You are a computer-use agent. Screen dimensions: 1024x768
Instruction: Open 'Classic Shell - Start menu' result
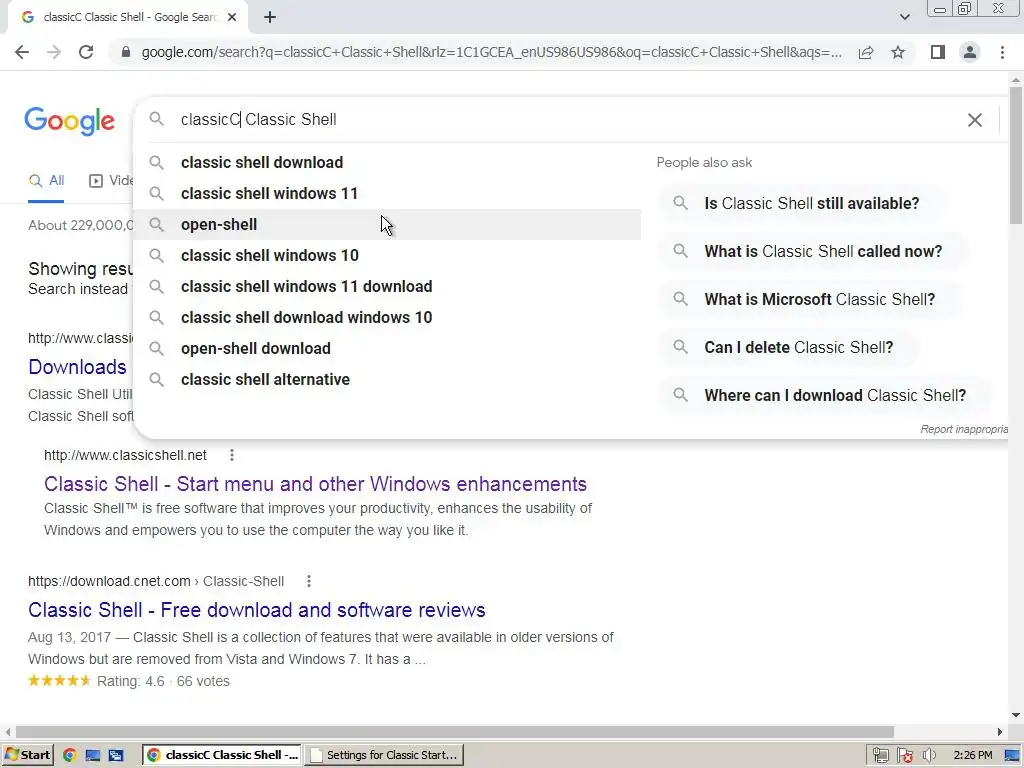(315, 484)
